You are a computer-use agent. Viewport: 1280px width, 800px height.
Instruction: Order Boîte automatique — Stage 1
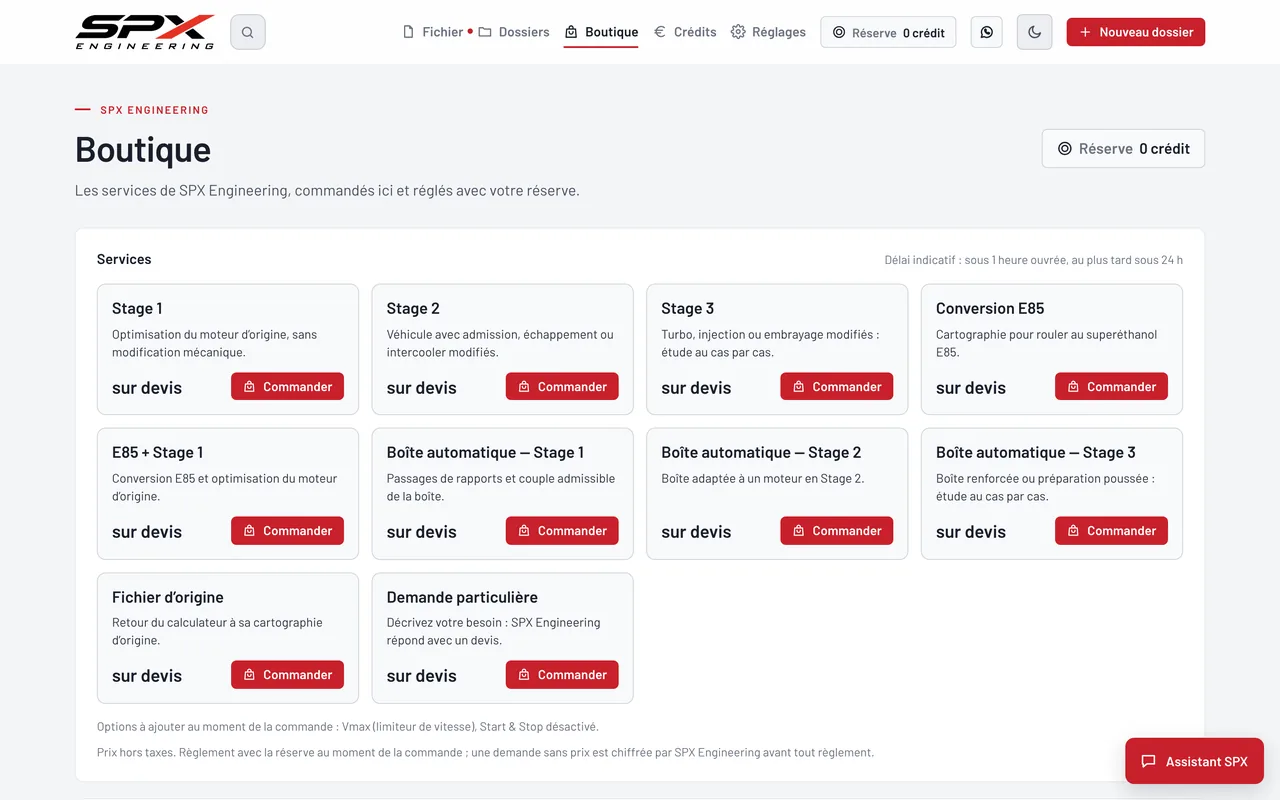(x=562, y=531)
